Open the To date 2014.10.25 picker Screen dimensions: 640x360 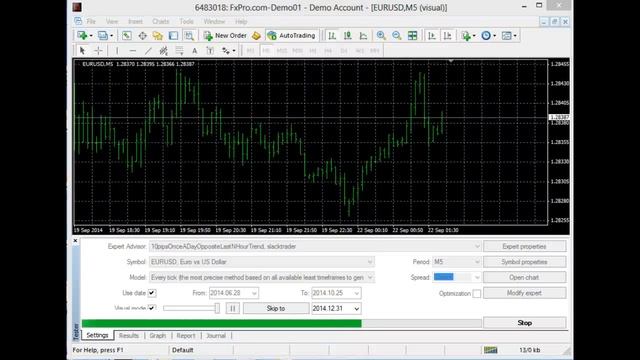point(356,293)
